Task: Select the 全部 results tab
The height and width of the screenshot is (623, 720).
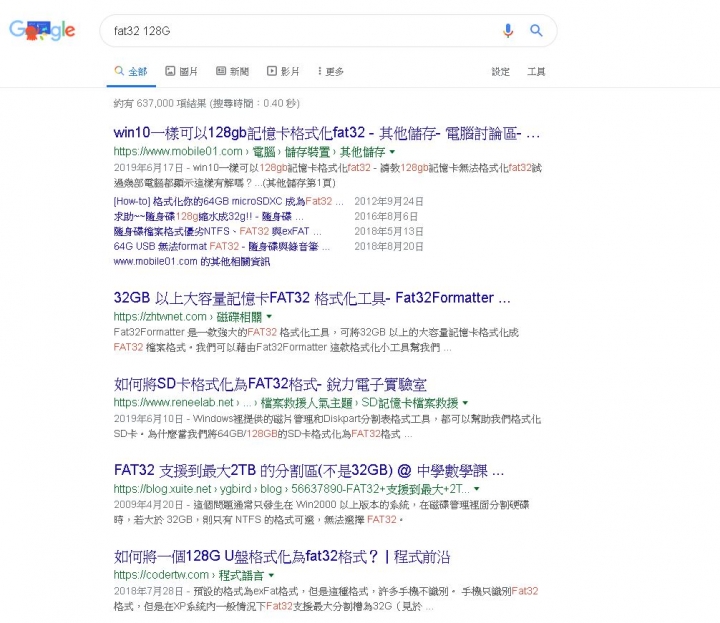Action: (x=131, y=72)
